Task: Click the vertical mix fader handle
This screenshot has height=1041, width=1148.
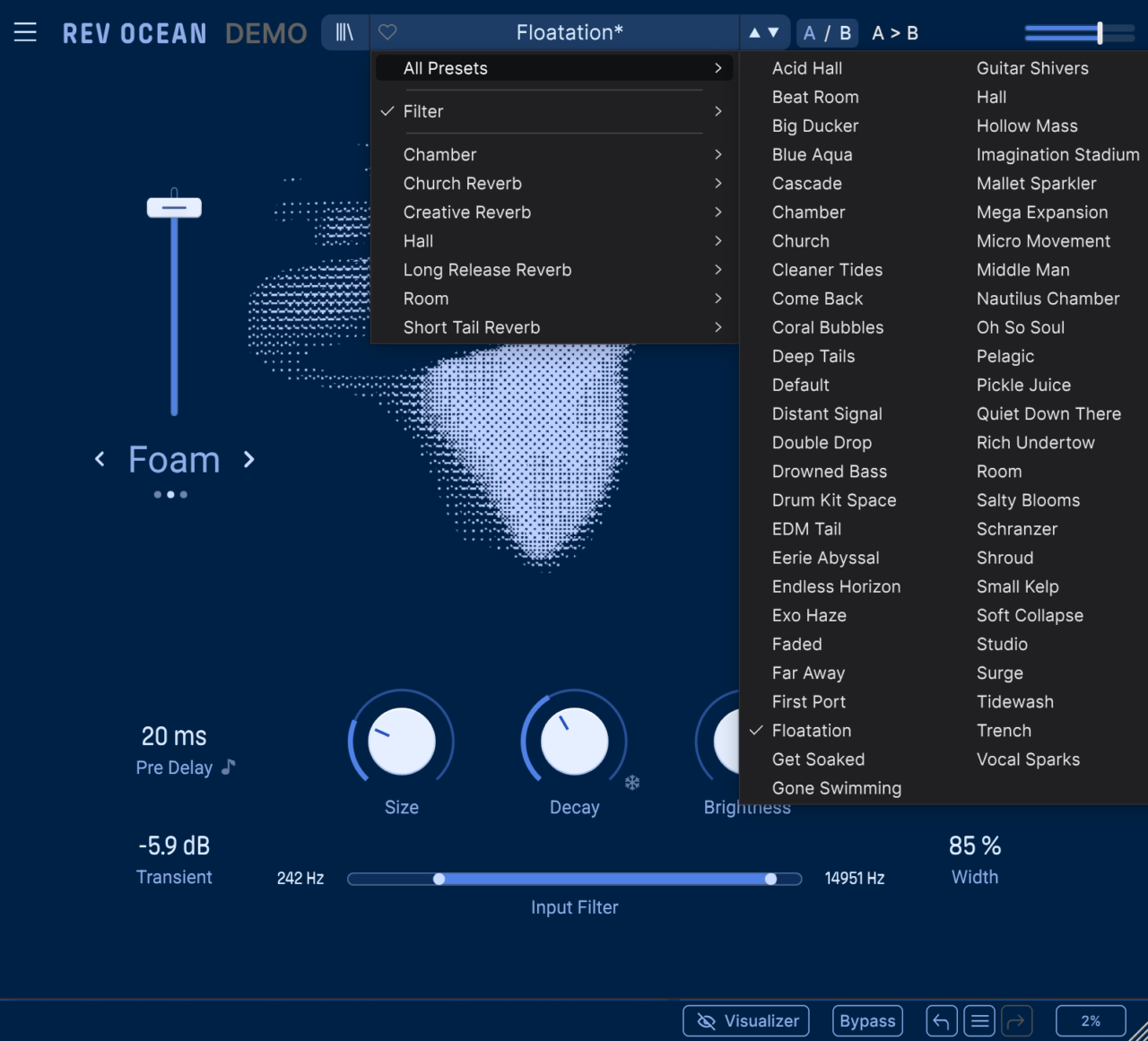Action: [x=174, y=207]
